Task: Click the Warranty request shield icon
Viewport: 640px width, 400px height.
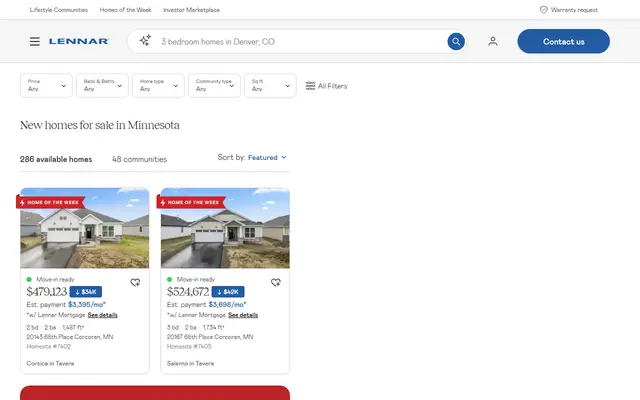Action: point(544,9)
